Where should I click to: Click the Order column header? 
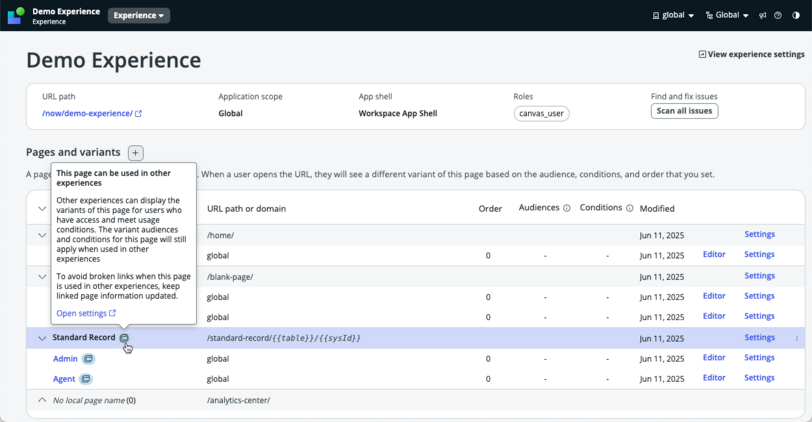pyautogui.click(x=490, y=209)
